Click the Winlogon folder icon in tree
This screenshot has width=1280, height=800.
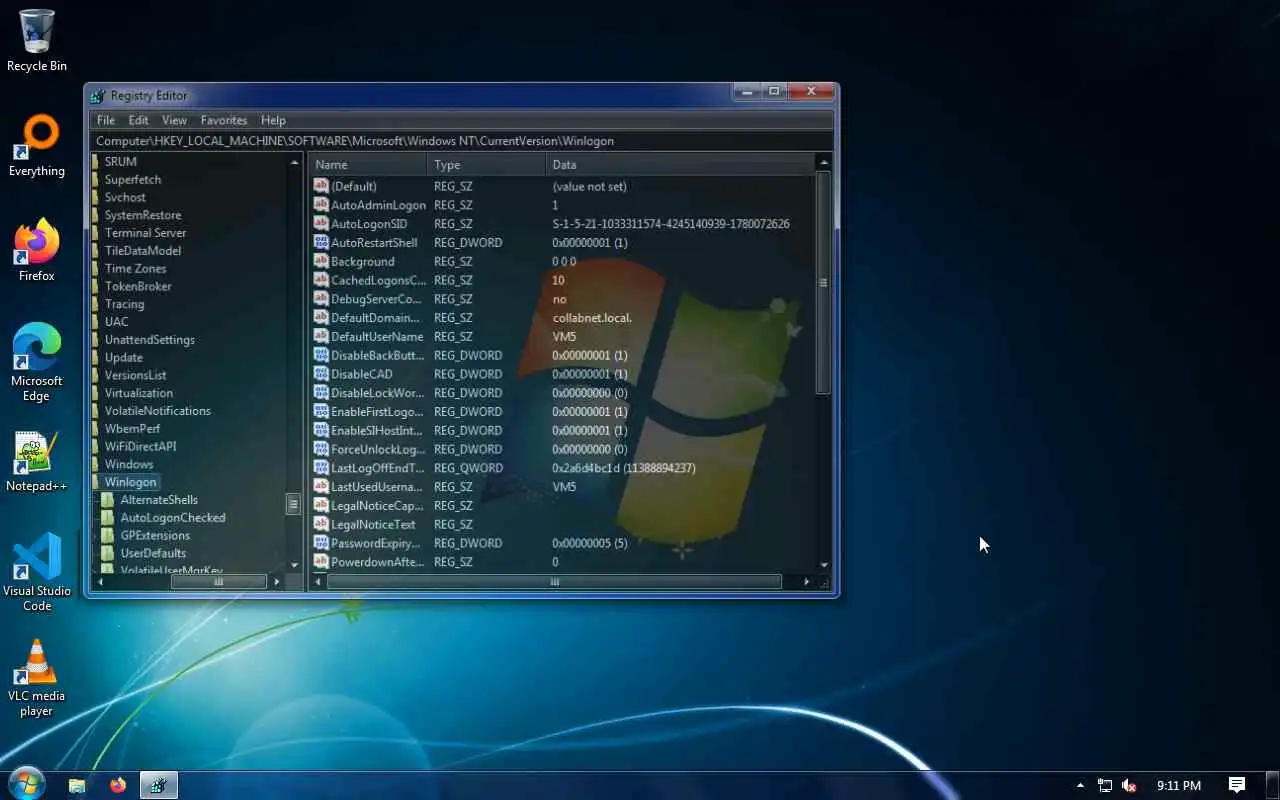(96, 482)
